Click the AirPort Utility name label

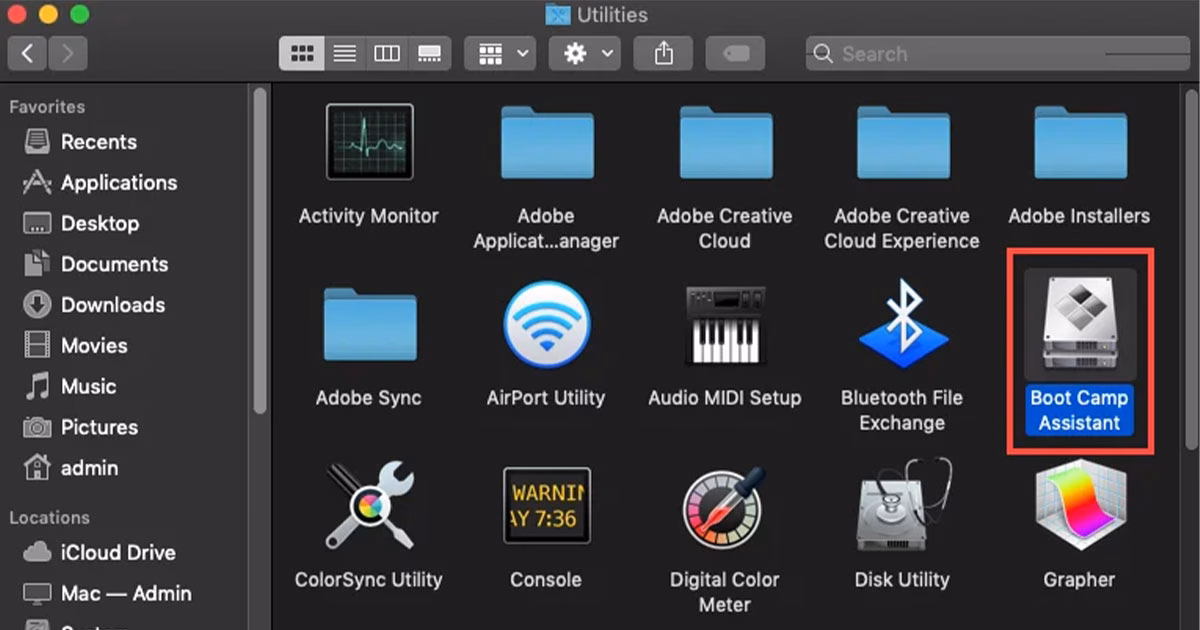pos(546,398)
